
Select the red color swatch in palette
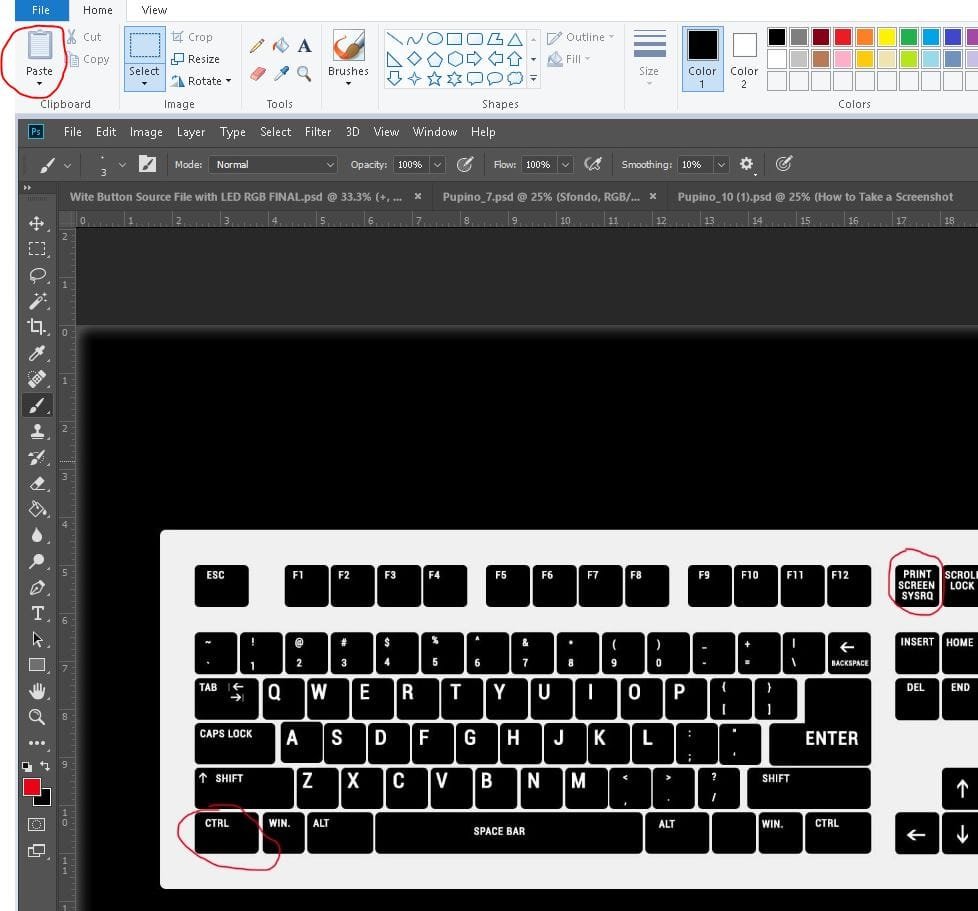coord(843,37)
